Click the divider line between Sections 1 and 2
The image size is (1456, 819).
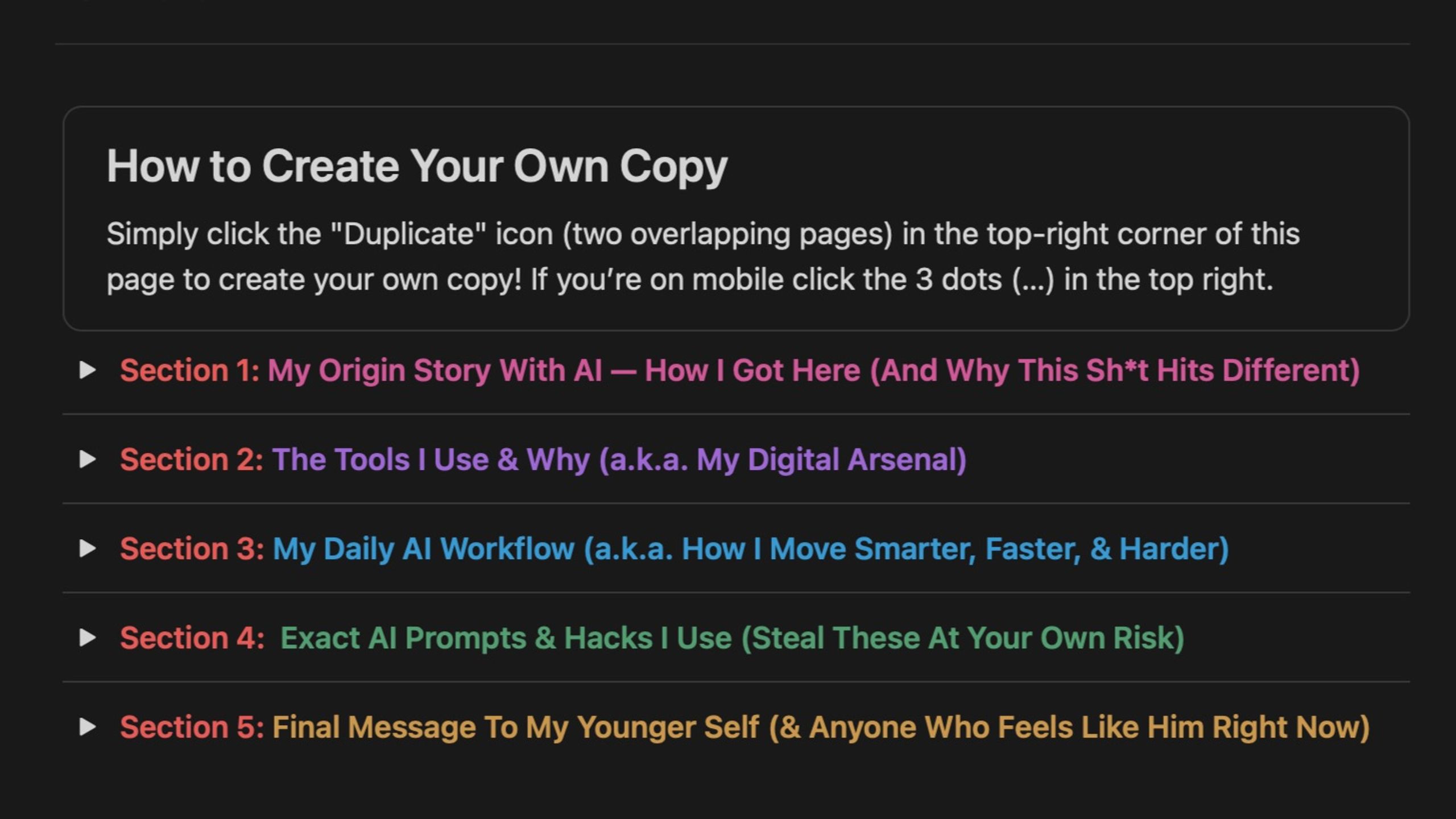736,415
